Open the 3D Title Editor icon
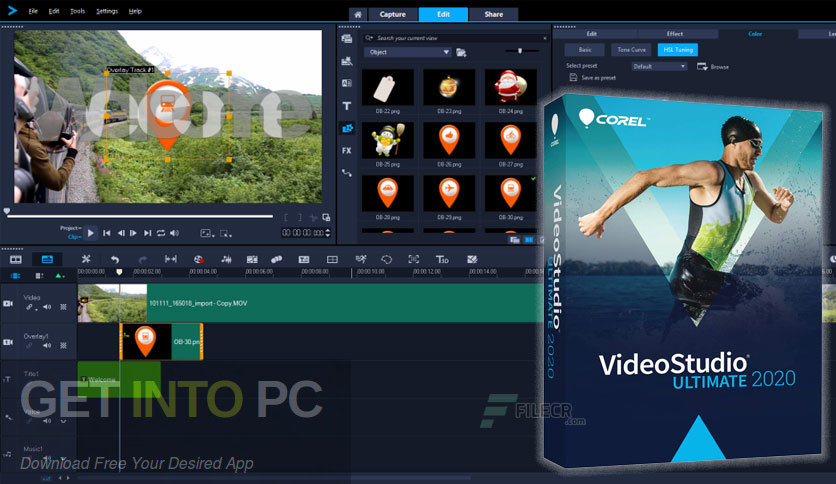Image resolution: width=836 pixels, height=484 pixels. [442, 260]
